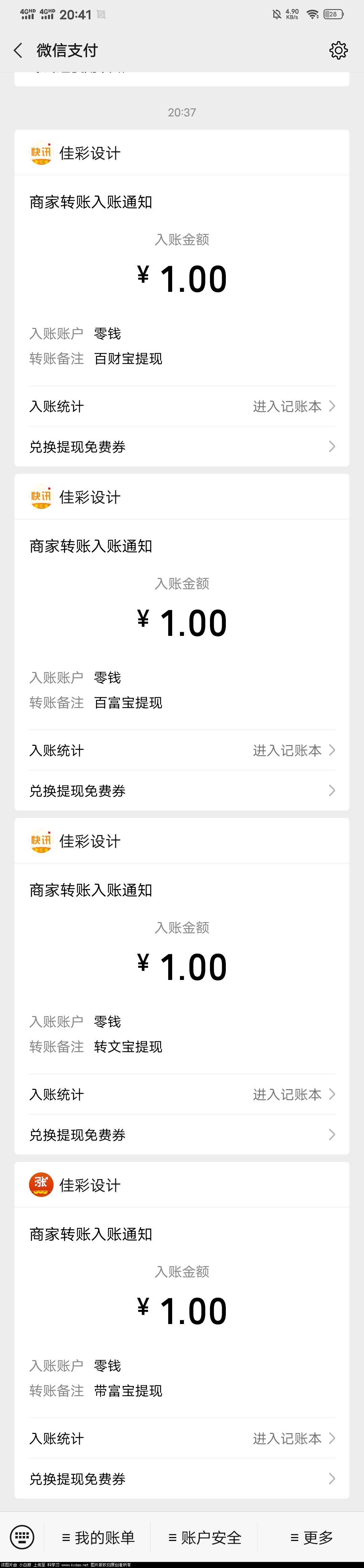
Task: Open WeChat Pay settings gear
Action: (338, 51)
